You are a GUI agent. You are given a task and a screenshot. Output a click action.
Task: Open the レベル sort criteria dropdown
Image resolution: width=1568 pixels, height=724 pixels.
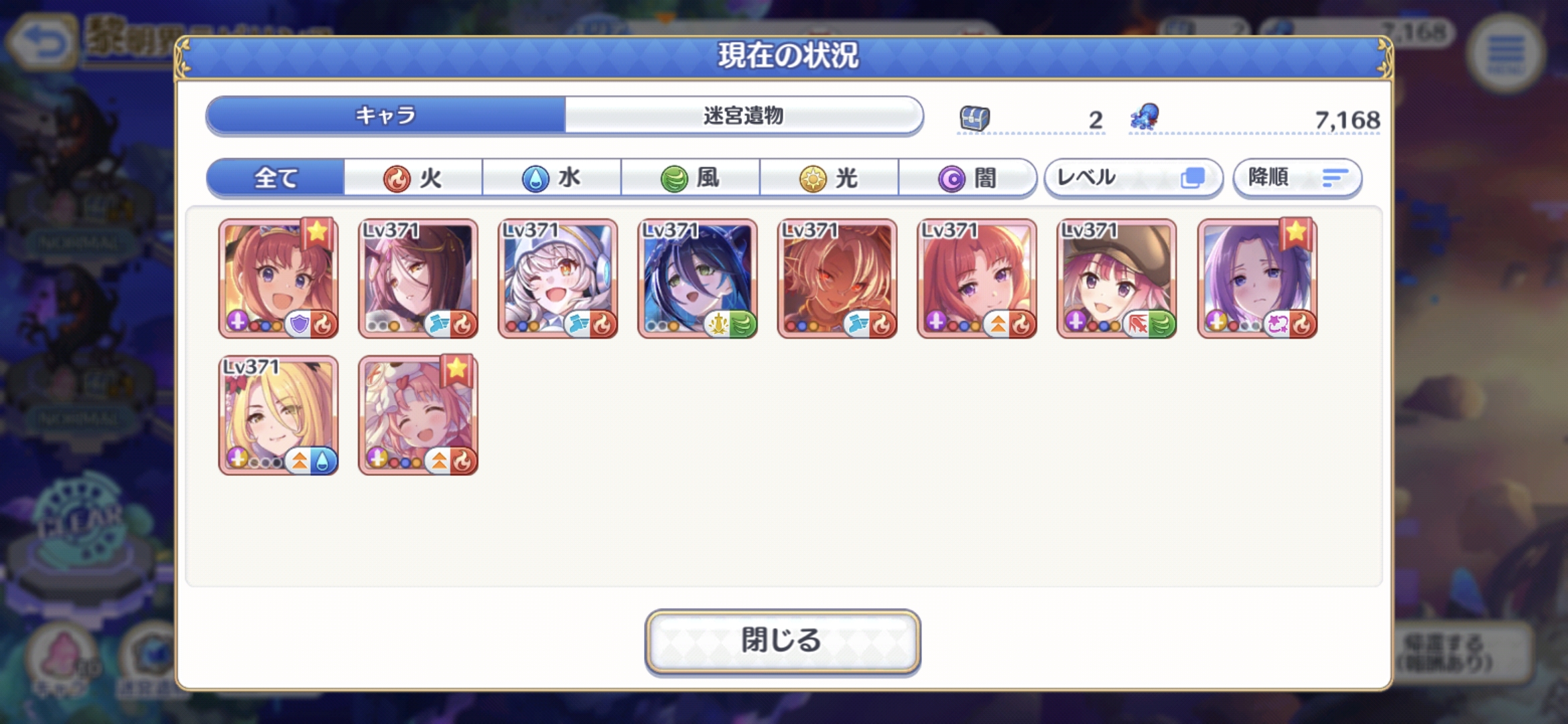coord(1133,178)
